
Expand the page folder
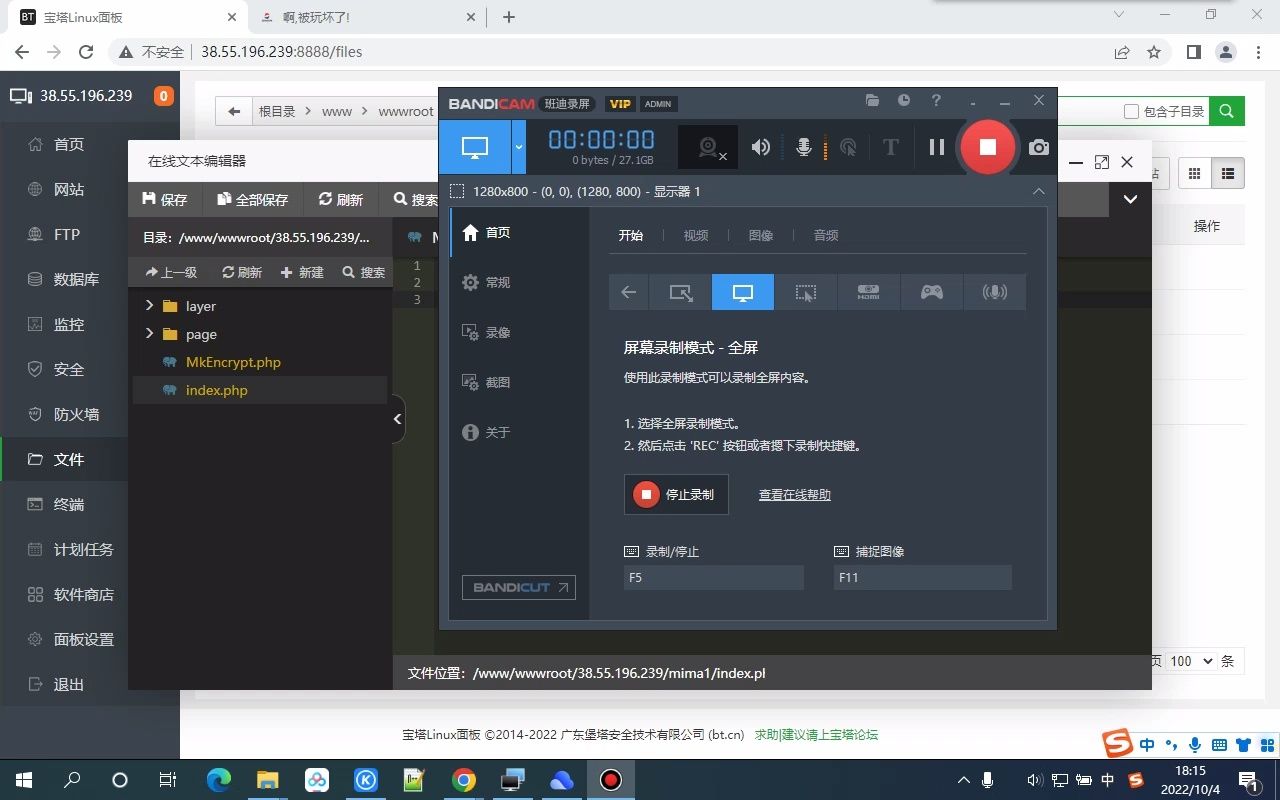tap(149, 333)
